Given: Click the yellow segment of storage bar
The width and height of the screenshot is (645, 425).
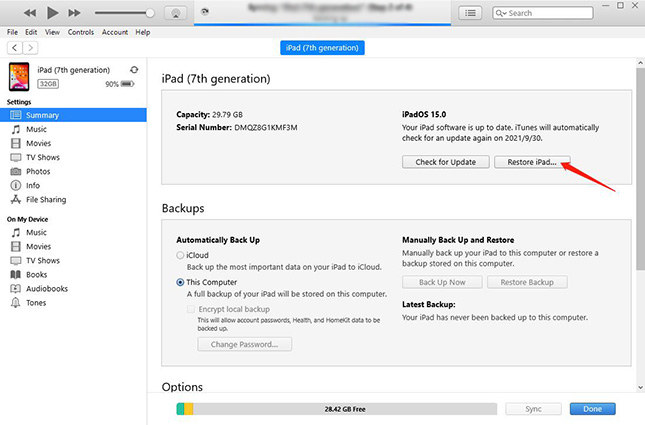Looking at the screenshot, I should pyautogui.click(x=188, y=409).
